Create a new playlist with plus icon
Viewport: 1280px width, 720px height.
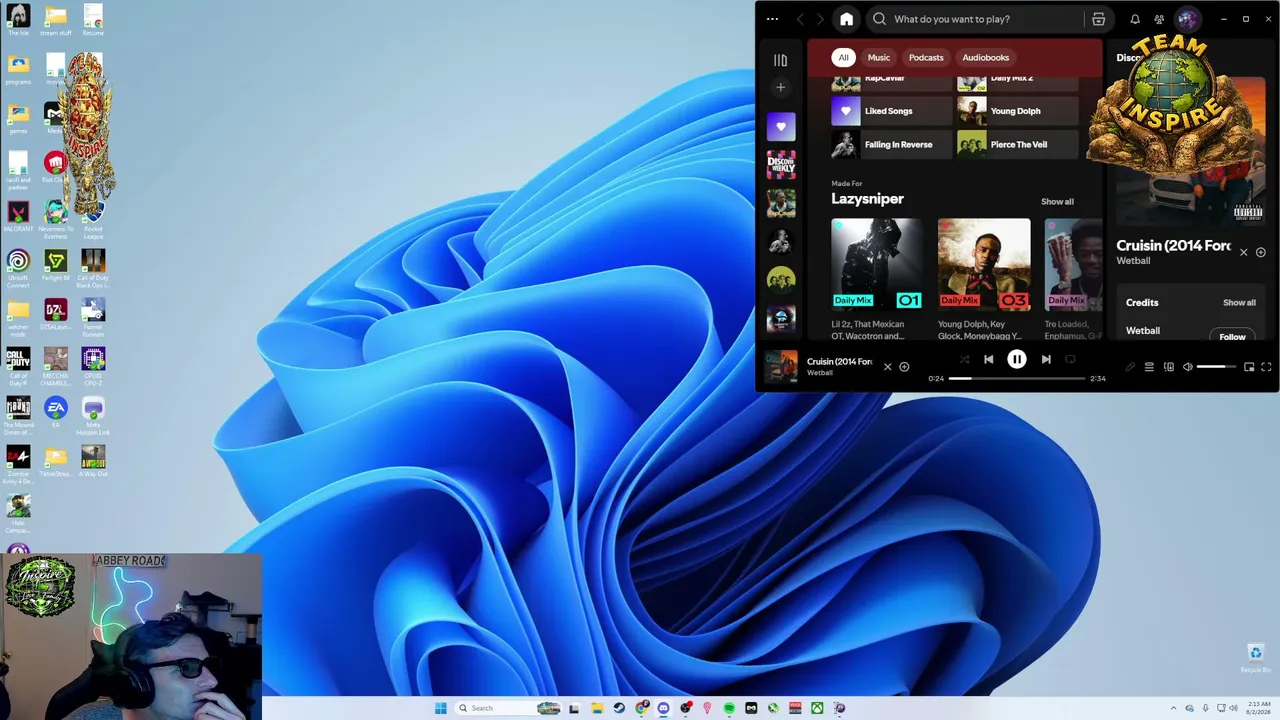[x=781, y=87]
